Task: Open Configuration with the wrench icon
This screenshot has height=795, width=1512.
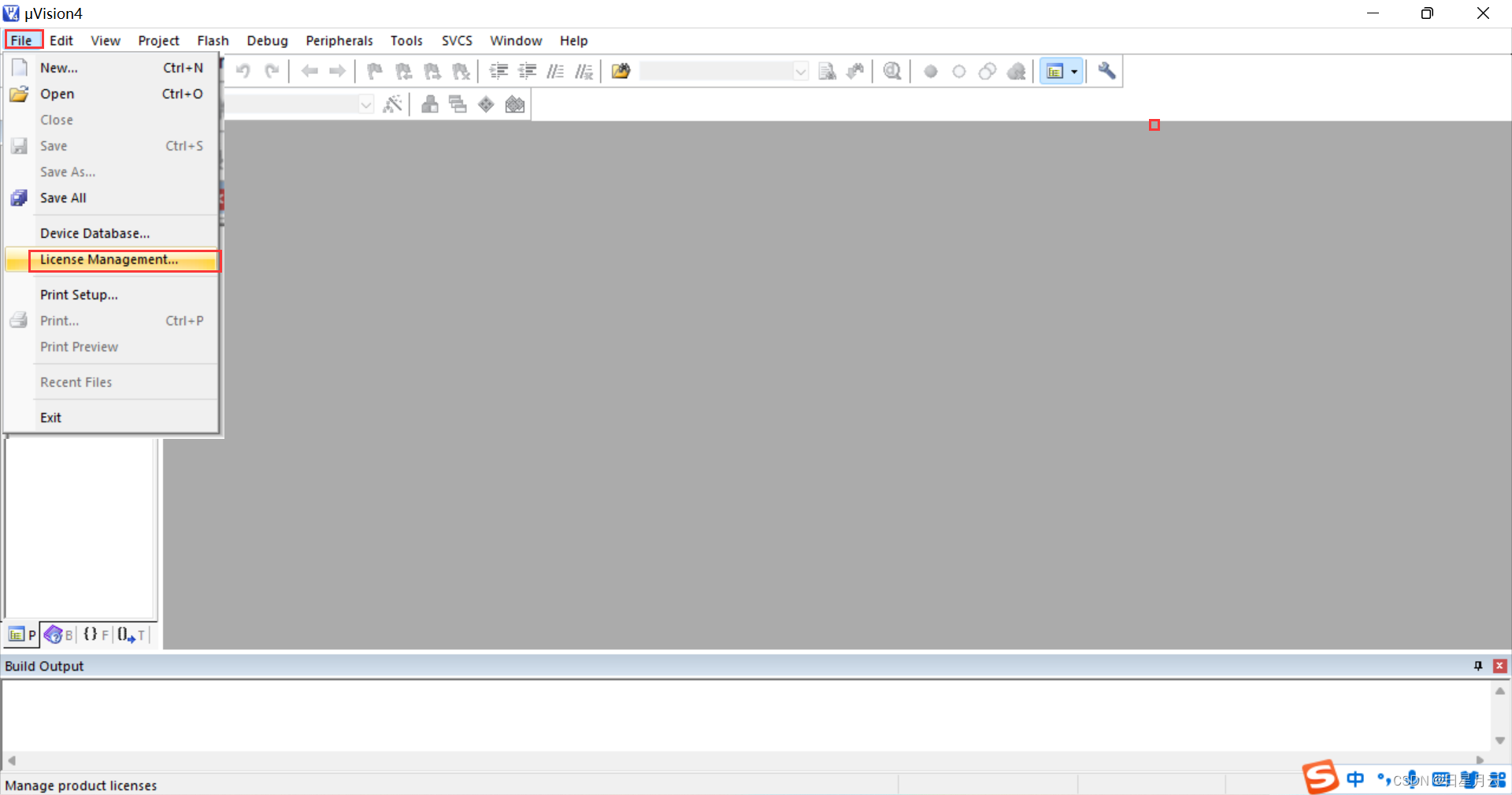Action: click(1106, 71)
